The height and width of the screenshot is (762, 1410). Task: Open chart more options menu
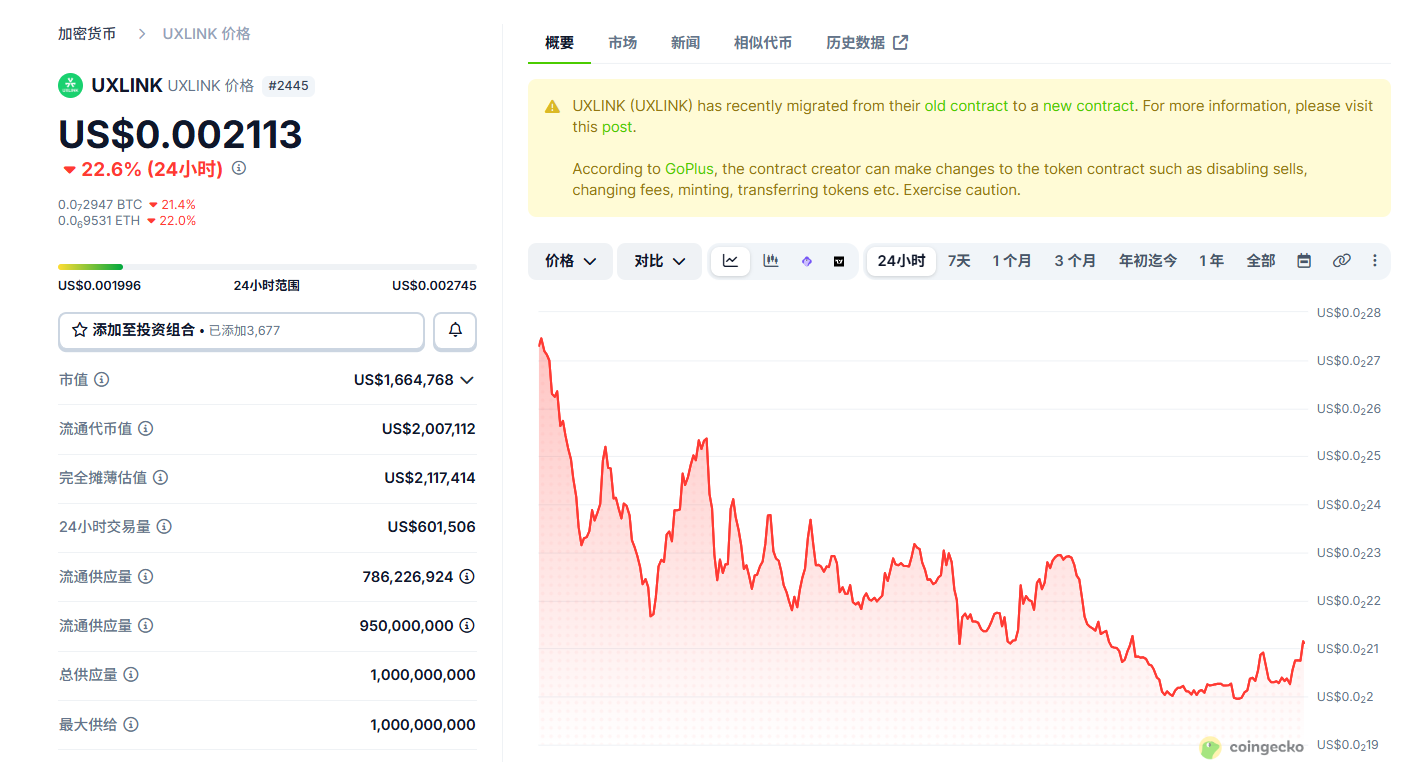(1375, 261)
